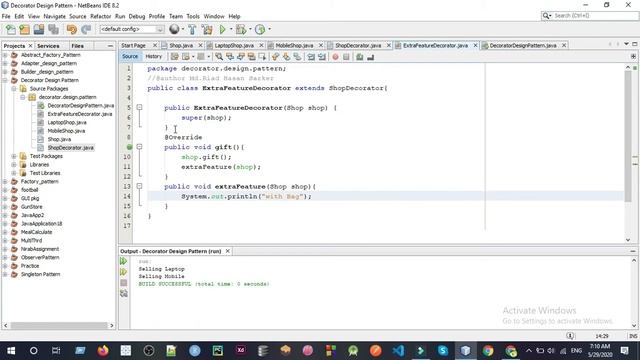640x360 pixels.
Task: Collapse the extraFeature method fold at line 13
Action: [x=140, y=186]
